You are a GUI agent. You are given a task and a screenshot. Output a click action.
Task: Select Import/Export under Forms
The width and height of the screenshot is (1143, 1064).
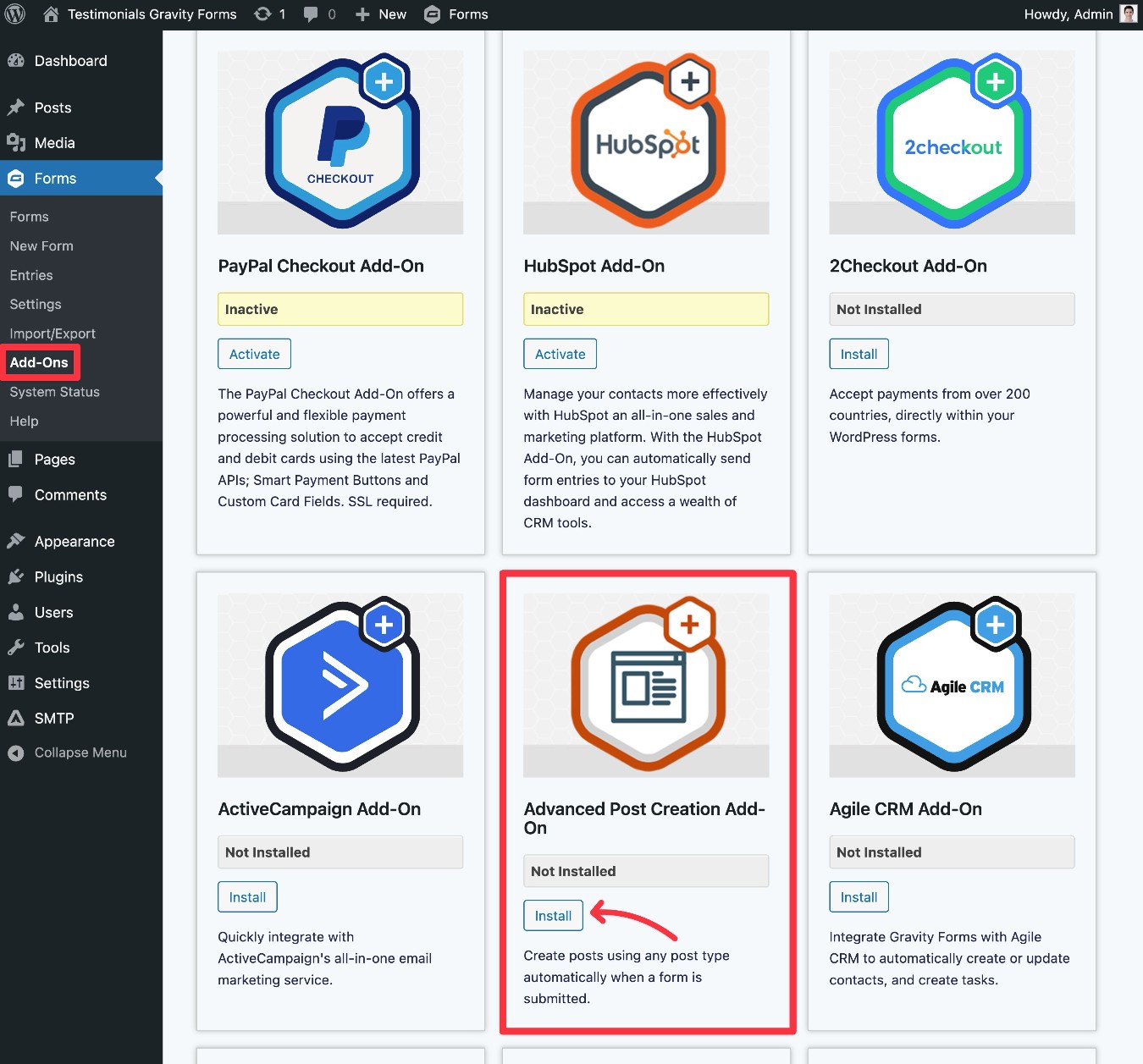pyautogui.click(x=52, y=333)
